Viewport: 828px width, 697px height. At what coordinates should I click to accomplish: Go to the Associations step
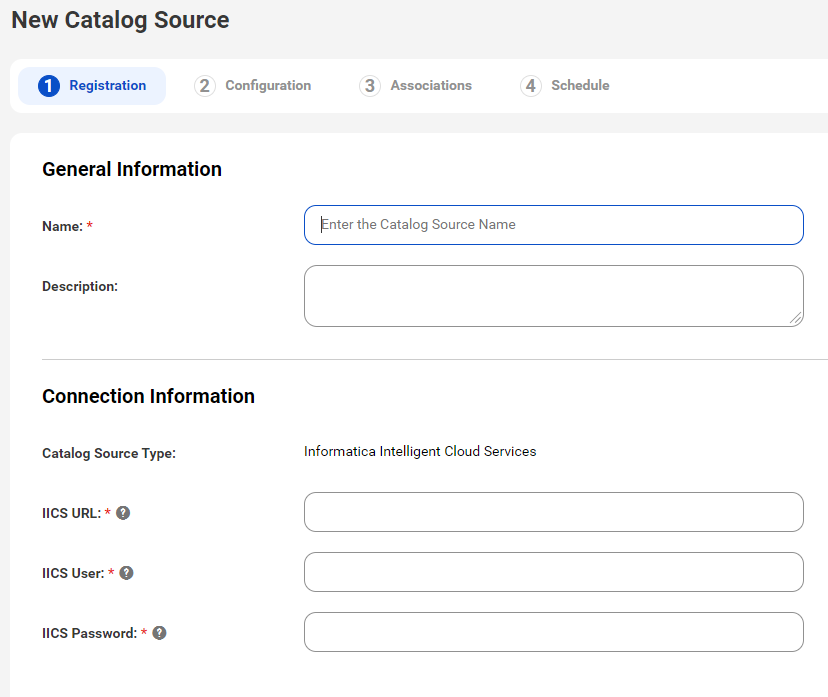tap(416, 86)
